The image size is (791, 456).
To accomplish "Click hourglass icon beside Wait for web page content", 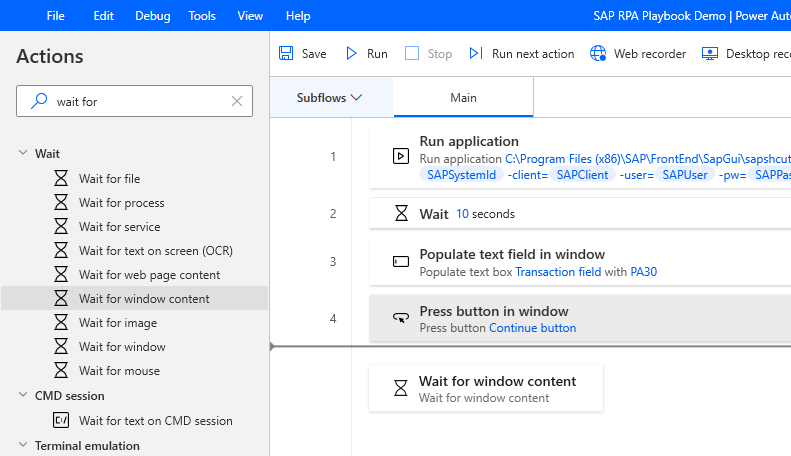I will (x=61, y=274).
